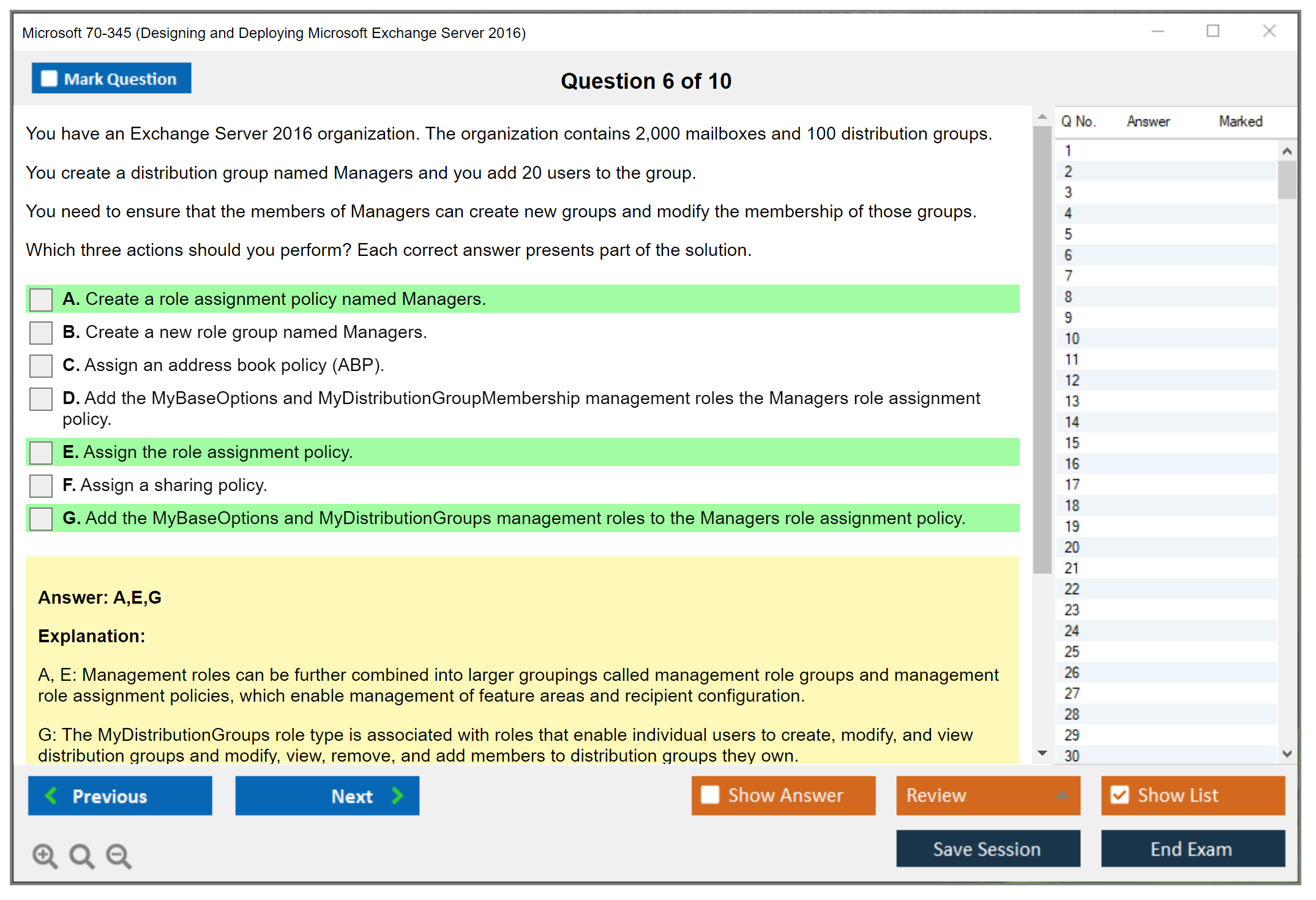Viewport: 1316px width, 900px height.
Task: Click the End Exam button
Action: [1192, 849]
